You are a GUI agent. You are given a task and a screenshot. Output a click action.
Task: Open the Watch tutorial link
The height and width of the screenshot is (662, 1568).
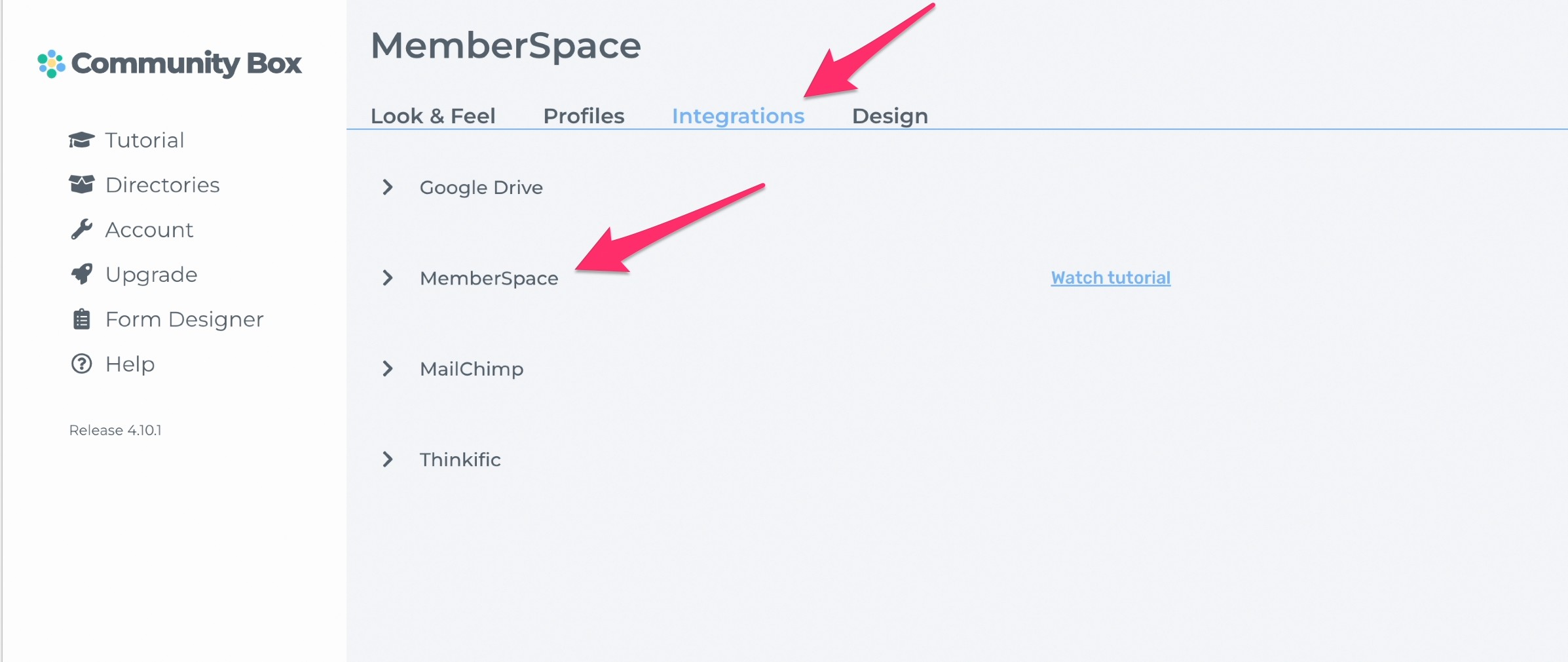[x=1110, y=277]
